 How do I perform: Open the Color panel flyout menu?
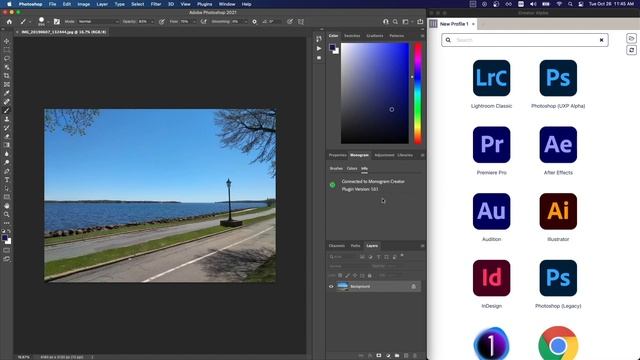coord(422,36)
